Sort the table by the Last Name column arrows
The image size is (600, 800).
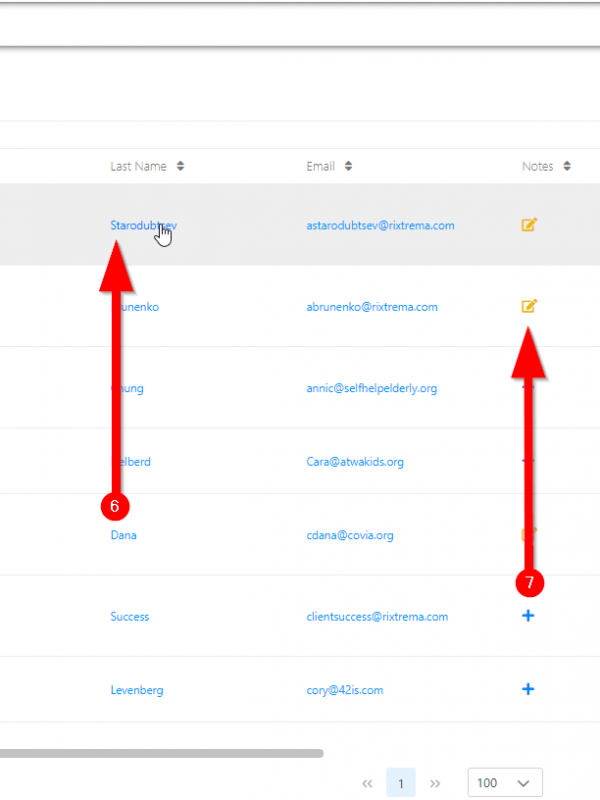coord(179,166)
